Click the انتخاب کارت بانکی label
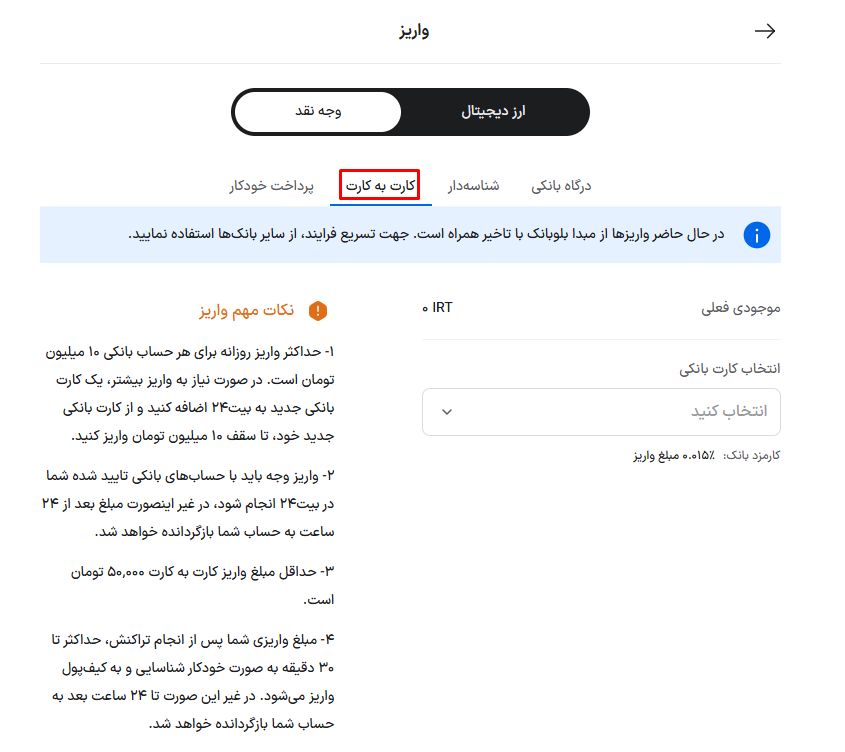This screenshot has height=752, width=845. (x=730, y=369)
